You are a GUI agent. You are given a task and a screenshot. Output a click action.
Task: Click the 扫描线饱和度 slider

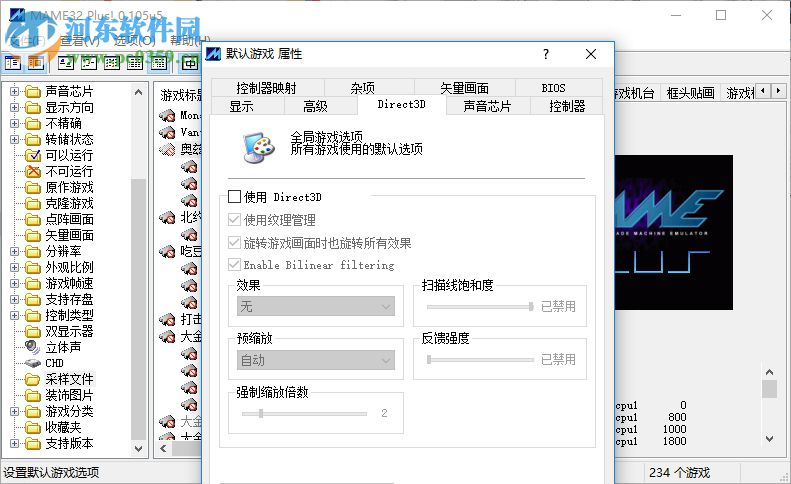point(480,306)
